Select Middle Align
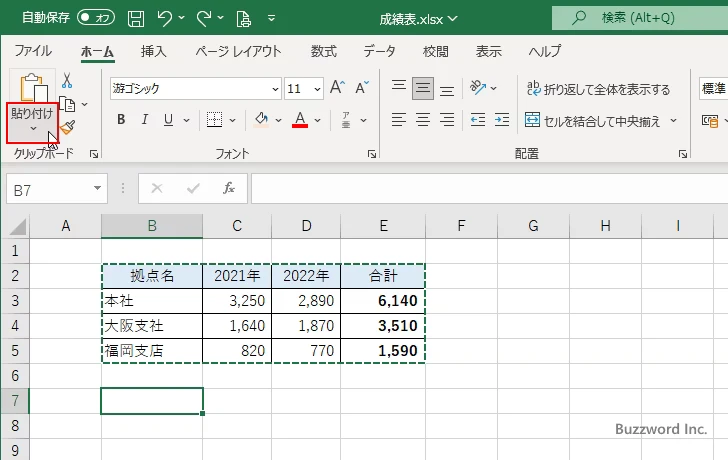 423,88
